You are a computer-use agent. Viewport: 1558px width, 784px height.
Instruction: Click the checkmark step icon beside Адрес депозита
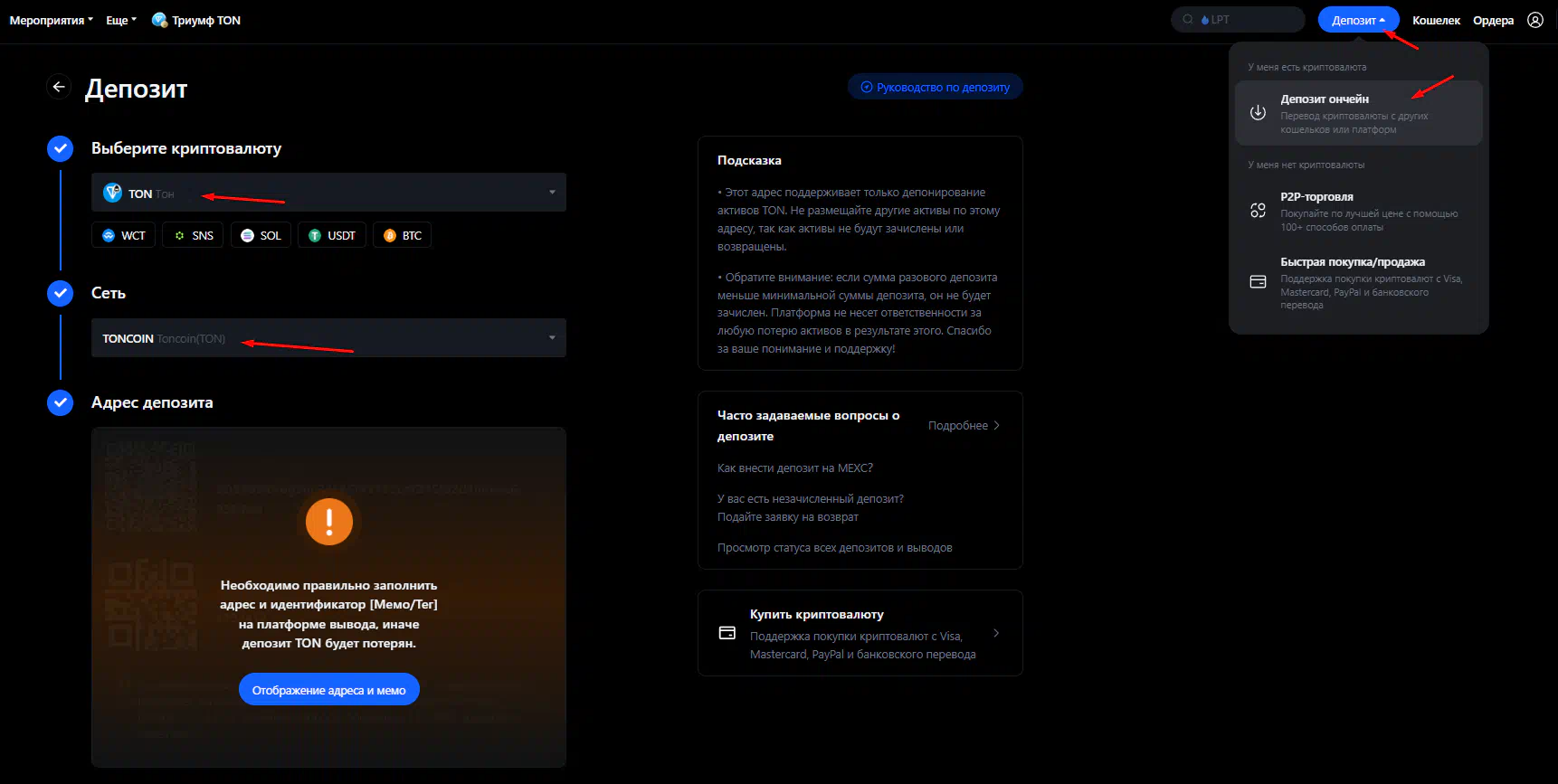[60, 402]
